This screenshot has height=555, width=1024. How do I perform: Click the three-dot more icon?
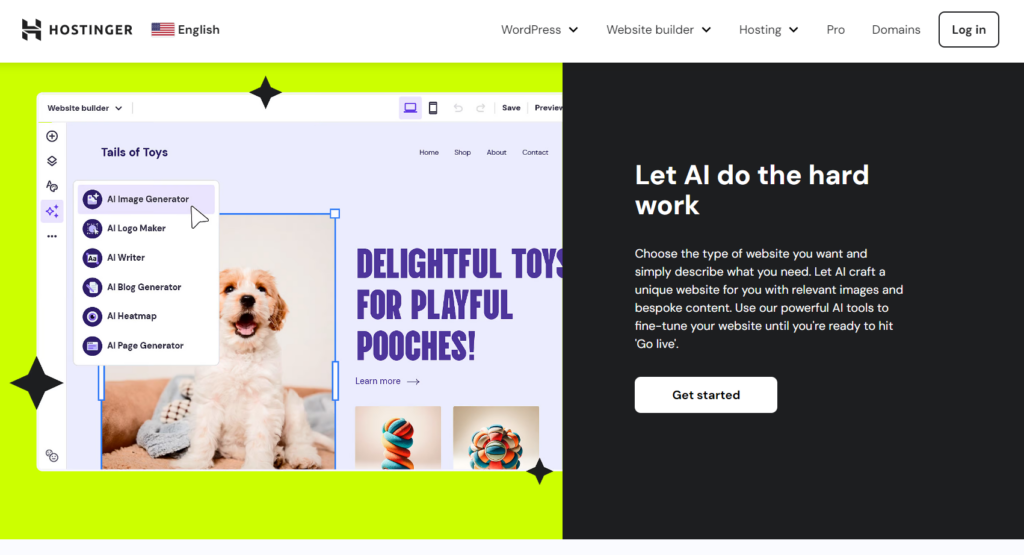[x=52, y=236]
